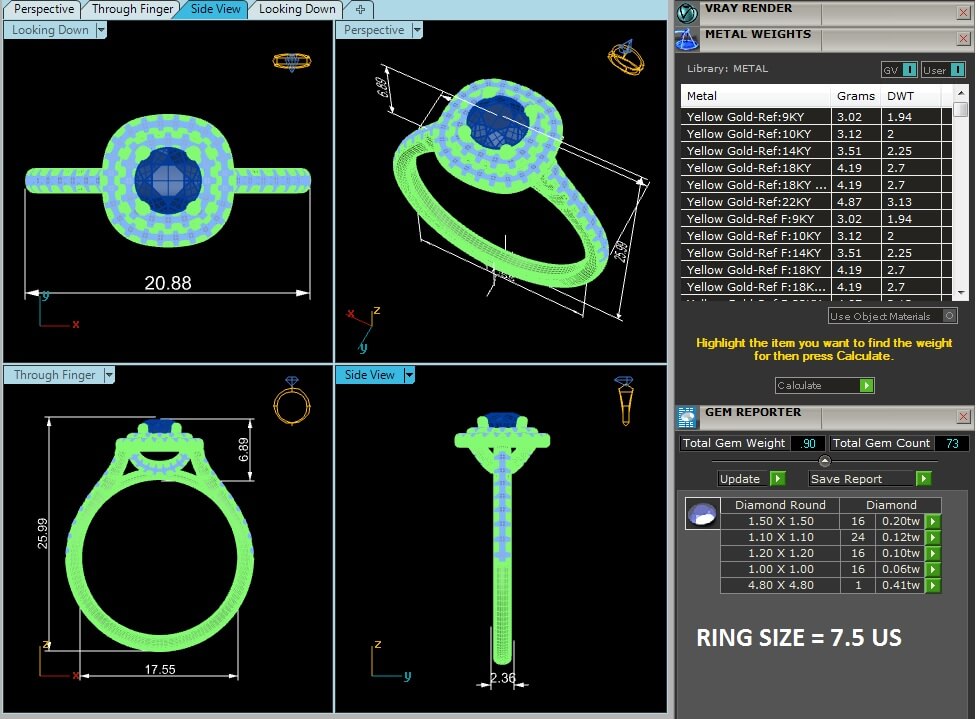Open the Through Finger viewport dropdown
977x719 pixels.
coord(109,375)
